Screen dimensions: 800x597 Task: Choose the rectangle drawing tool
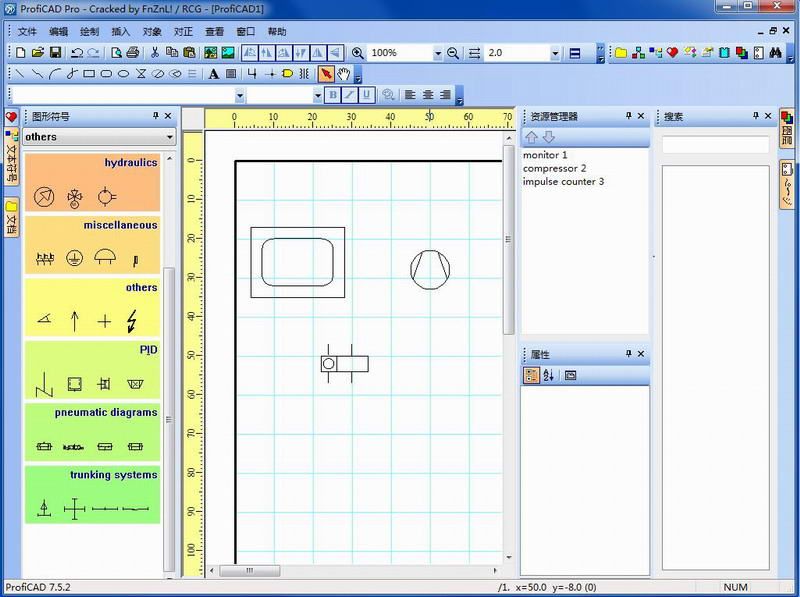pyautogui.click(x=88, y=73)
